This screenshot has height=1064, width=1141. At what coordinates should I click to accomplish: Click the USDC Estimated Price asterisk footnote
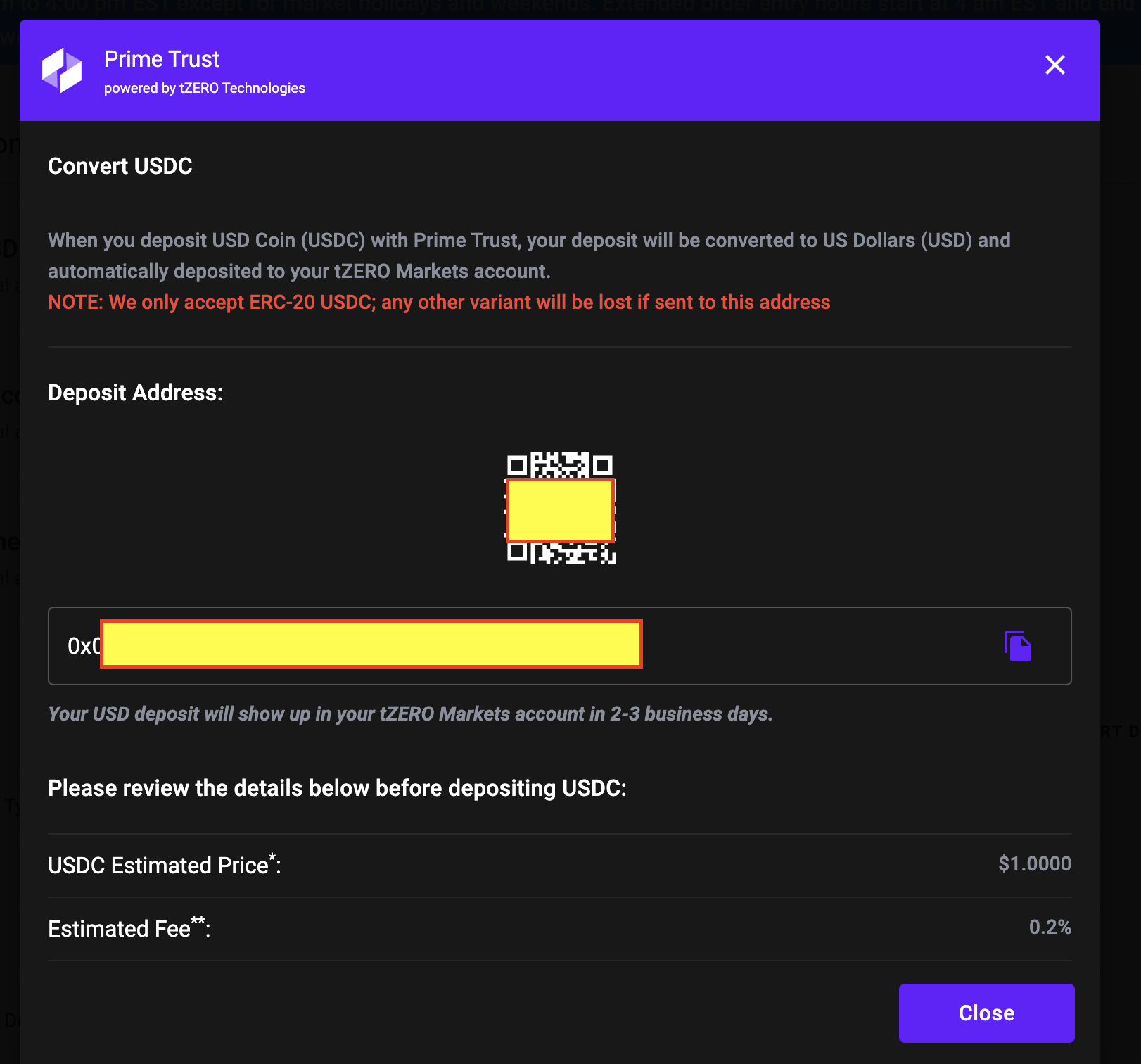click(x=271, y=857)
